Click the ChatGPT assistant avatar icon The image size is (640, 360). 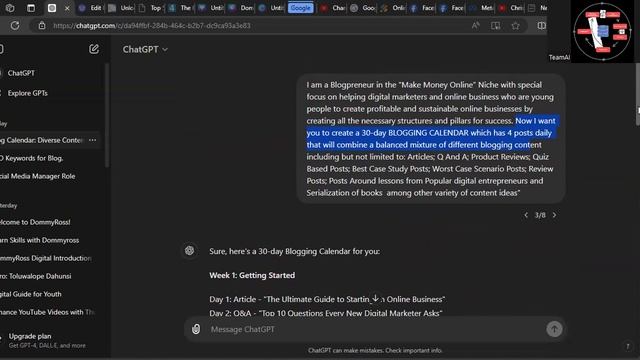[x=189, y=251]
